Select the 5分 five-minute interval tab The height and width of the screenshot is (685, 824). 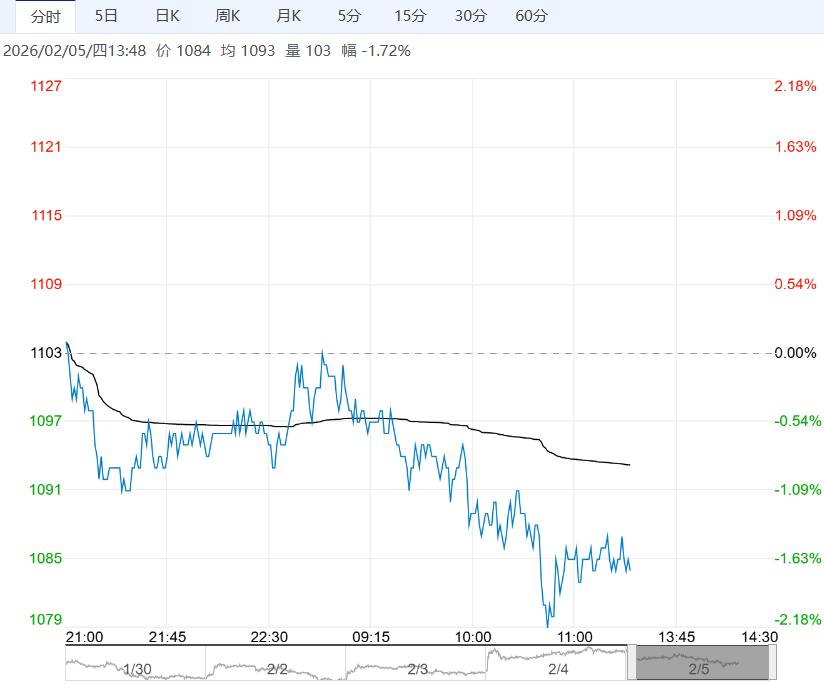point(349,16)
